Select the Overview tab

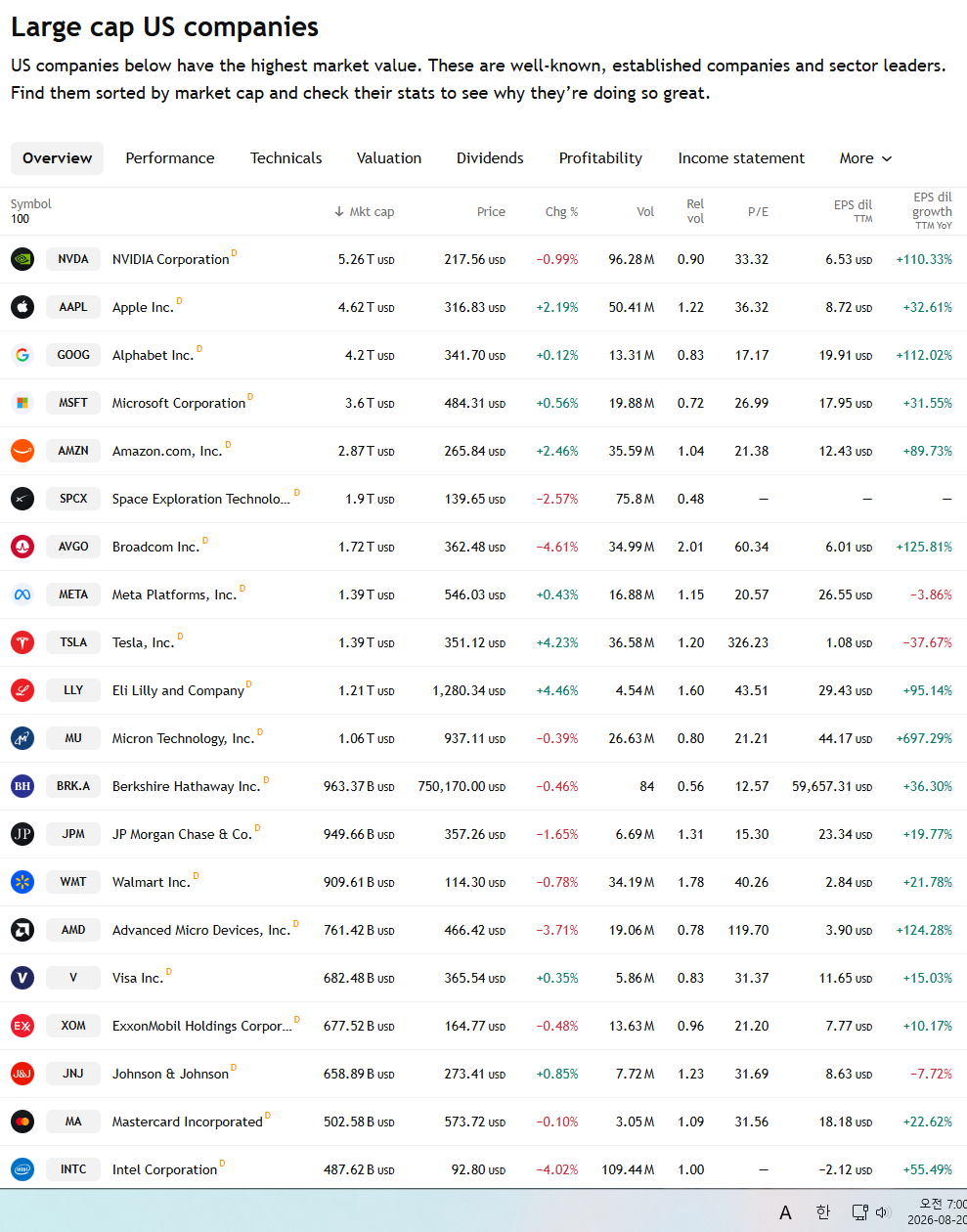click(58, 158)
